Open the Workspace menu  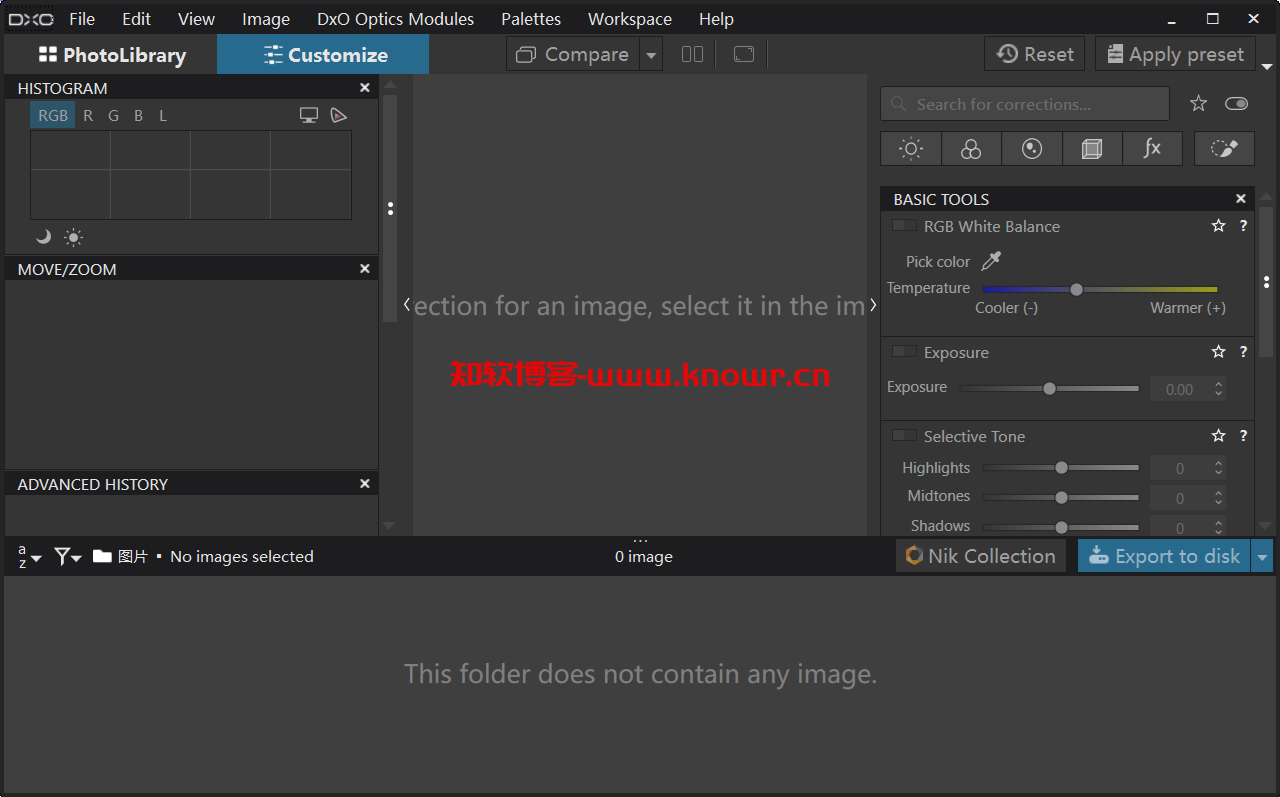tap(630, 19)
